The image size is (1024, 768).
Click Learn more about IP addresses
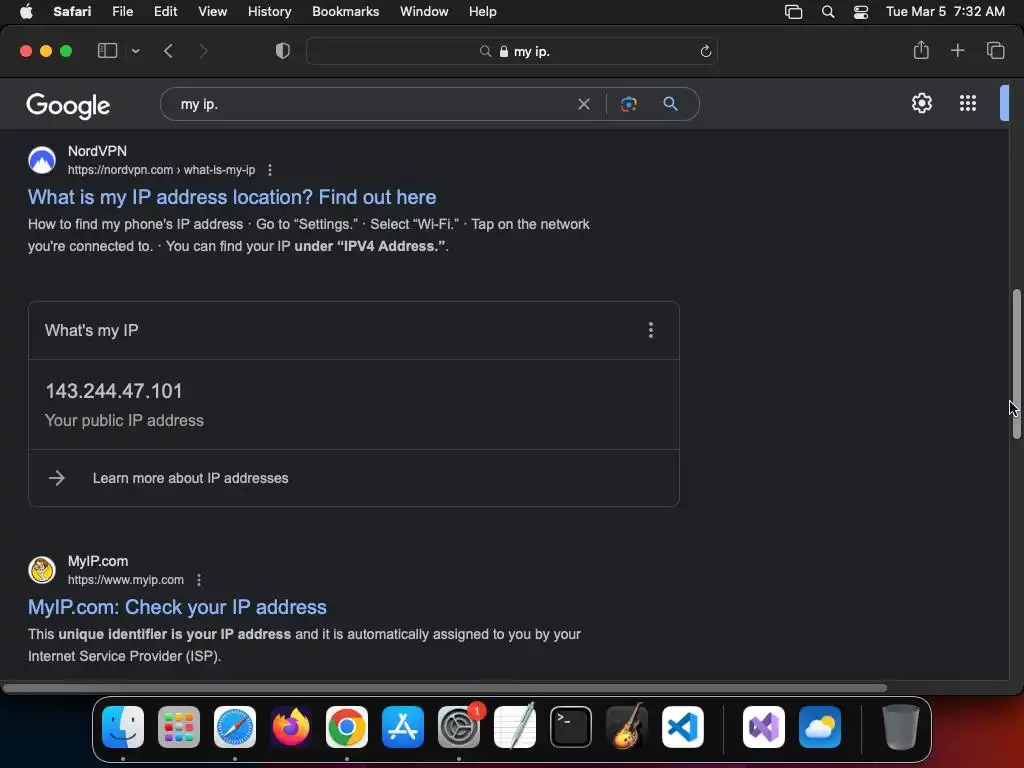pyautogui.click(x=190, y=478)
